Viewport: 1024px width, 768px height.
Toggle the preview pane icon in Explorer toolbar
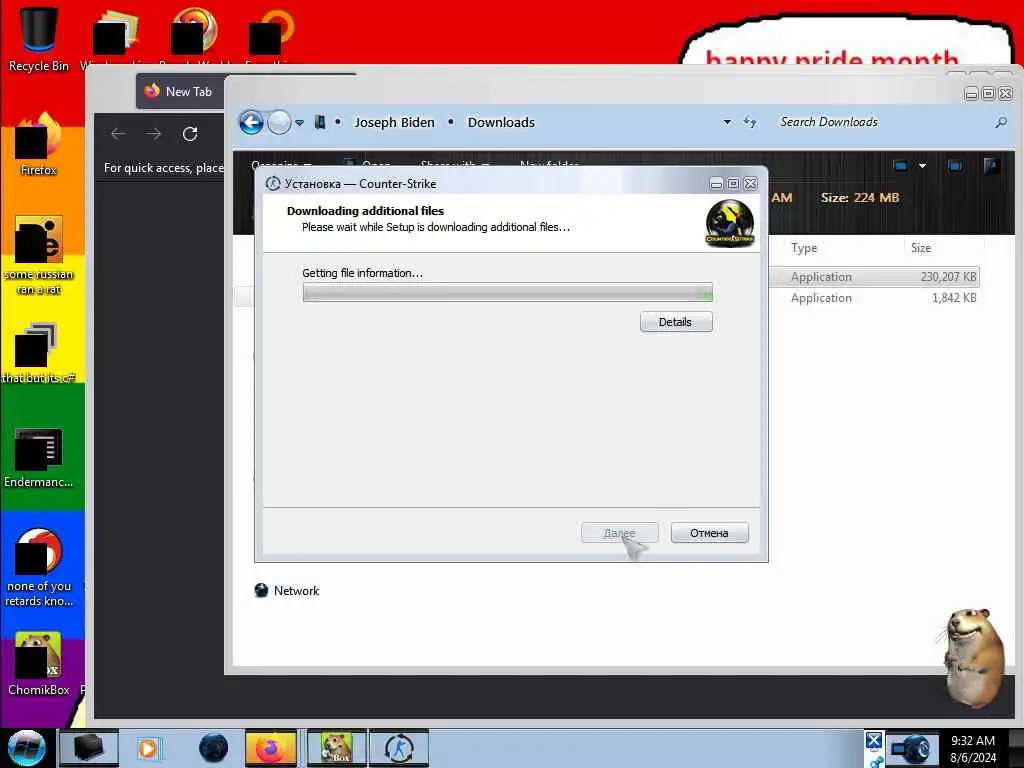955,166
